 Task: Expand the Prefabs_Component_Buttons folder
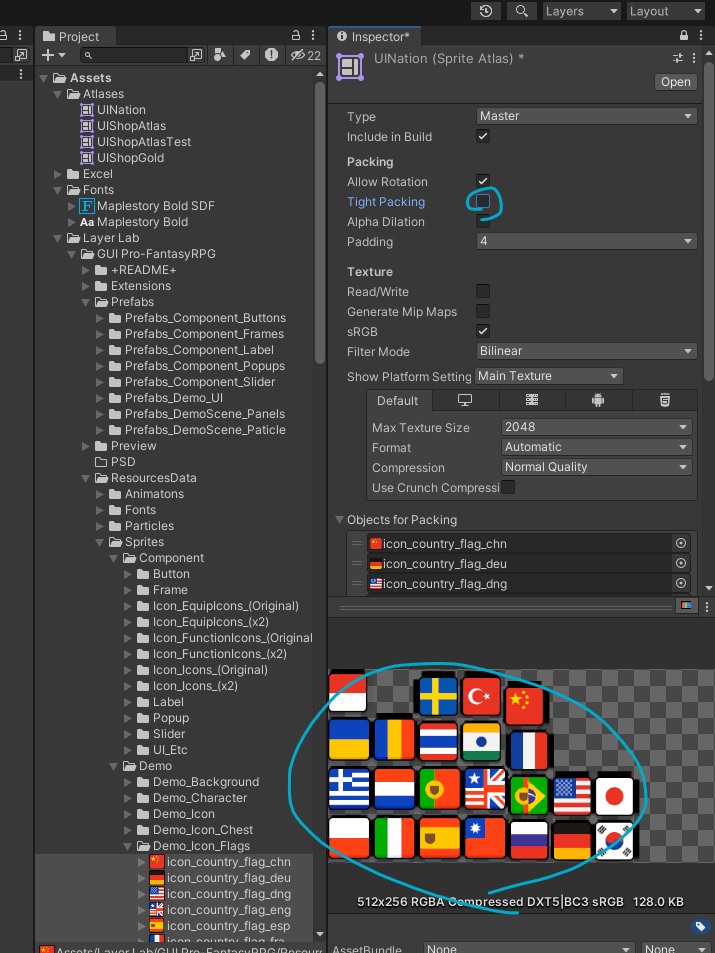coord(100,318)
